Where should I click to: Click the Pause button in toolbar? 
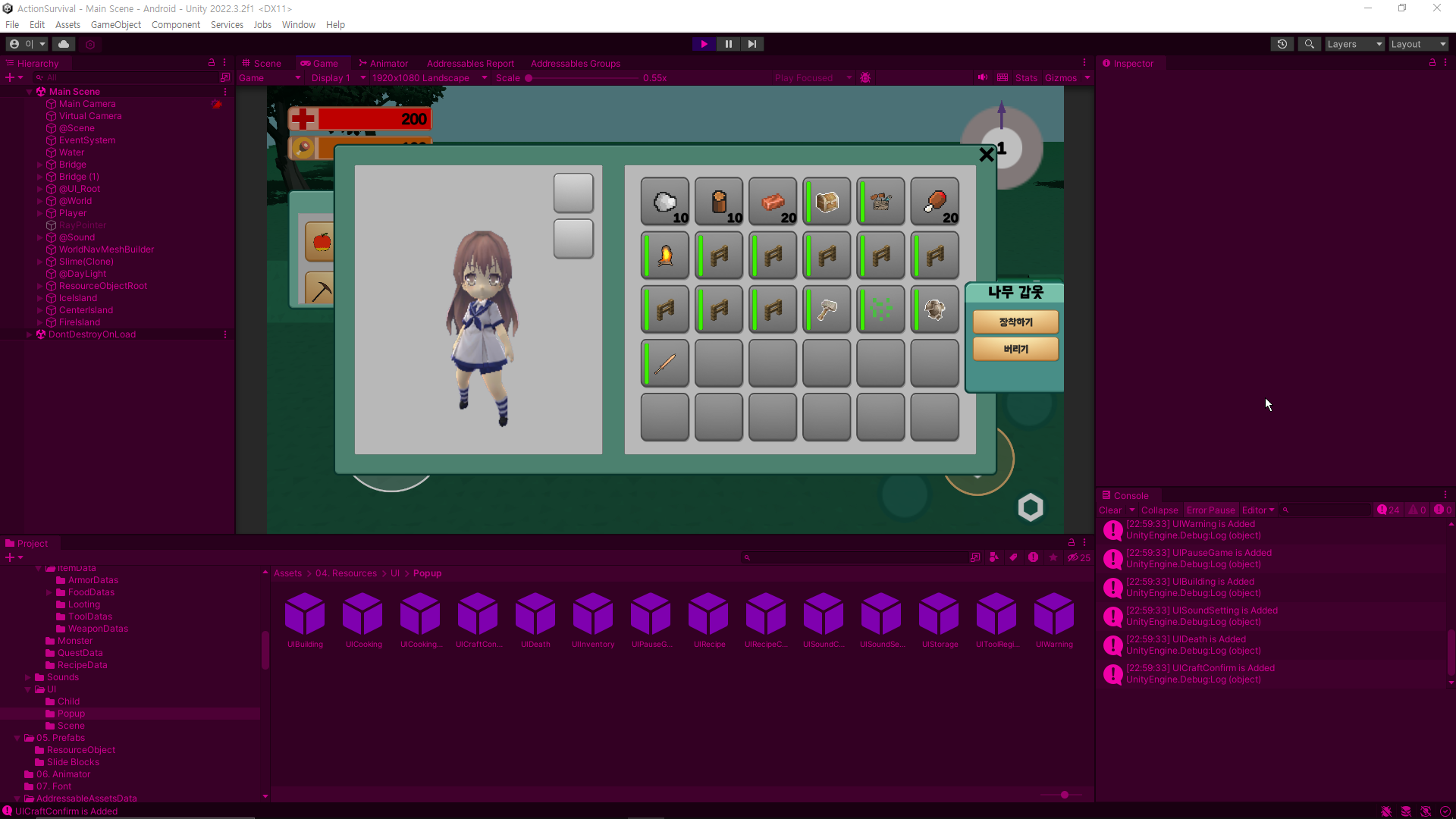tap(728, 44)
